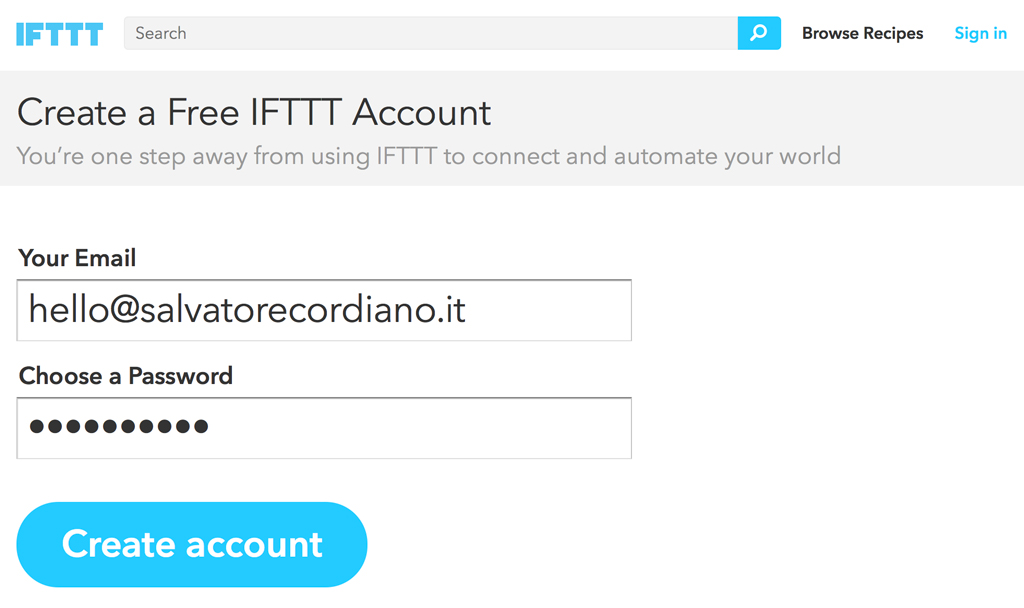Screen dimensions: 1024x608
Task: Click into the Your Email field
Action: click(324, 310)
